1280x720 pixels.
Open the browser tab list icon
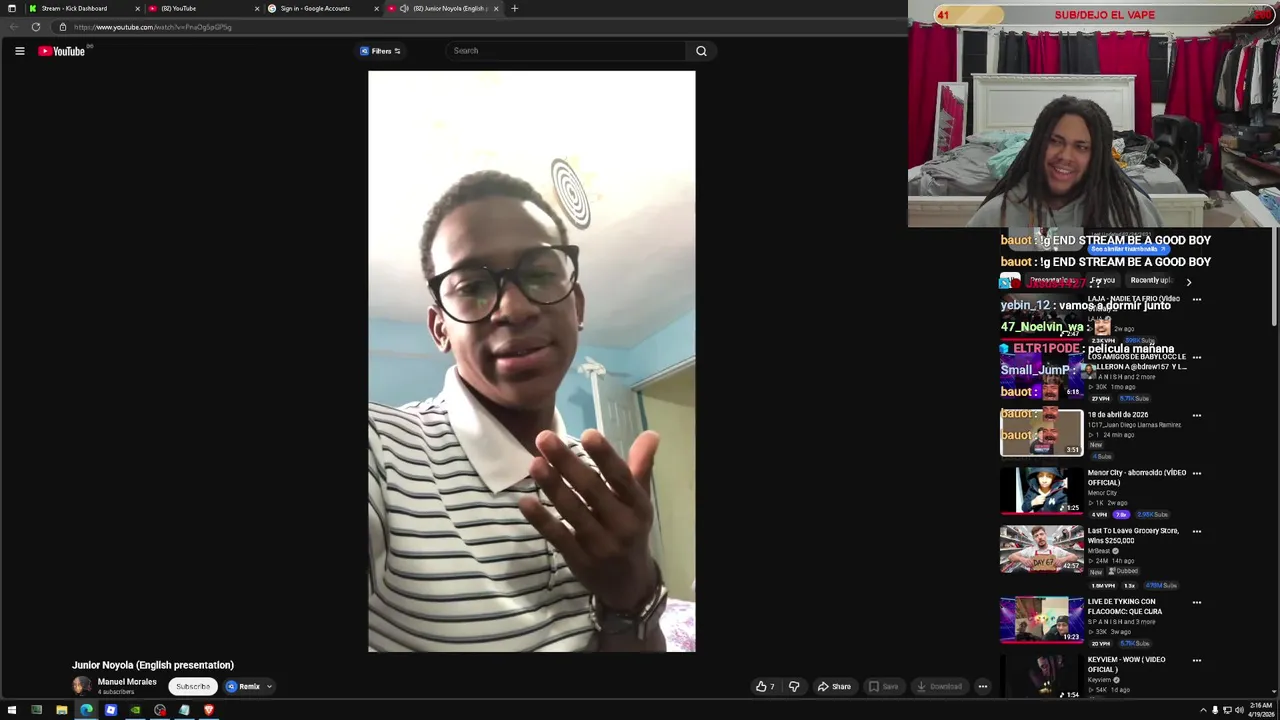[11, 8]
